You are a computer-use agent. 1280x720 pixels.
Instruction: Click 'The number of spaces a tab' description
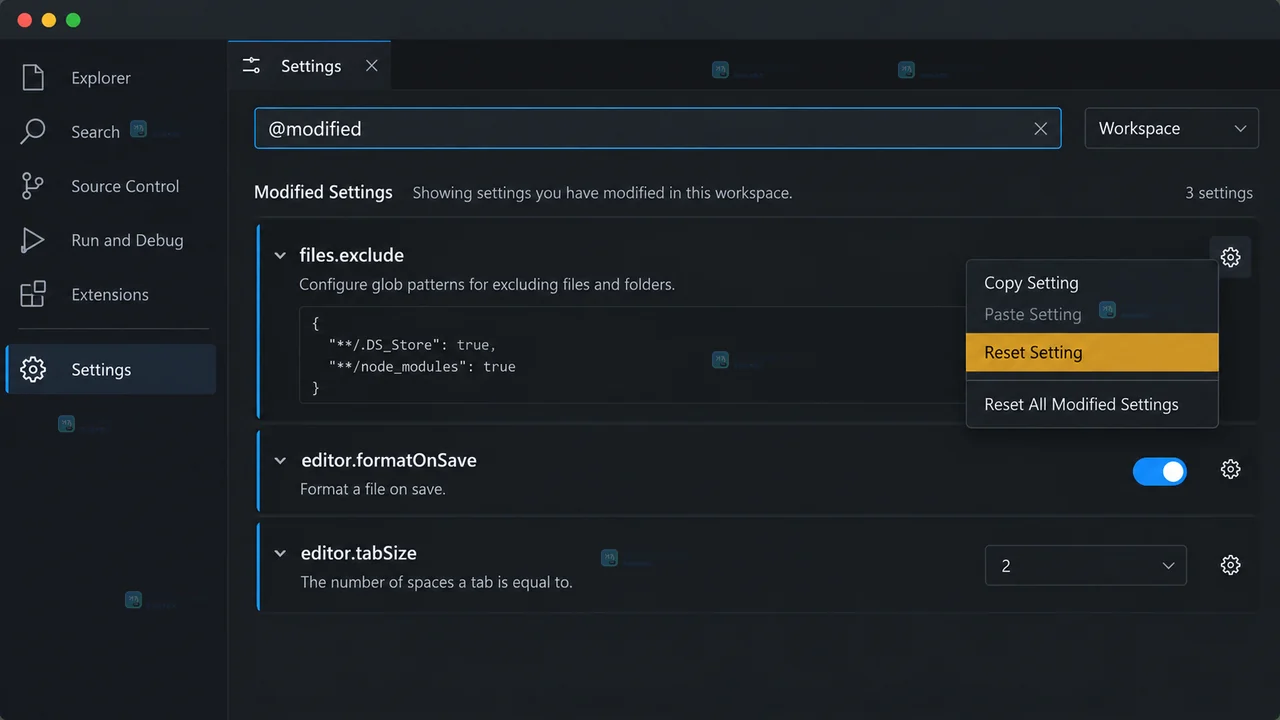click(x=436, y=582)
